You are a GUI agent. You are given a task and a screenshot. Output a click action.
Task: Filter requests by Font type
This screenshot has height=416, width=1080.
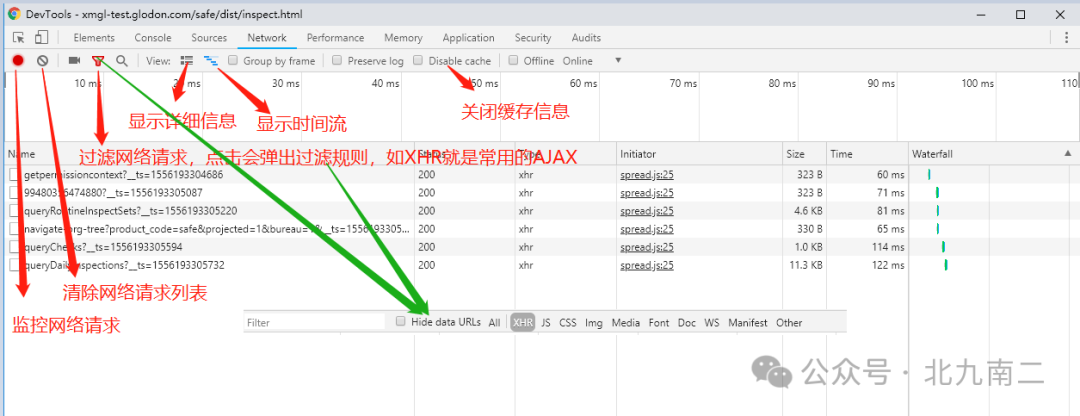point(658,322)
